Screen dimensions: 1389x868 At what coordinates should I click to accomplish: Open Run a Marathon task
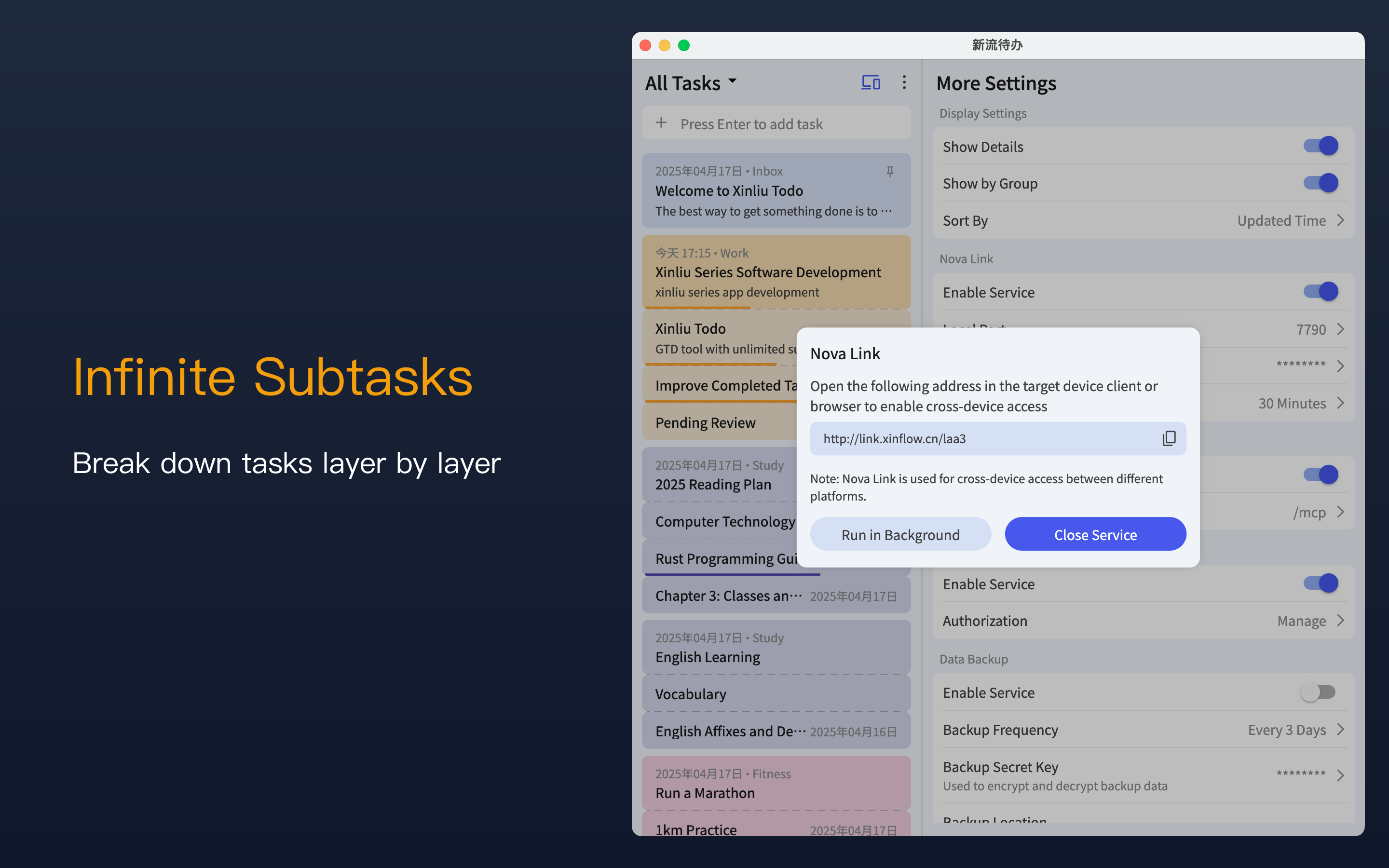(776, 784)
